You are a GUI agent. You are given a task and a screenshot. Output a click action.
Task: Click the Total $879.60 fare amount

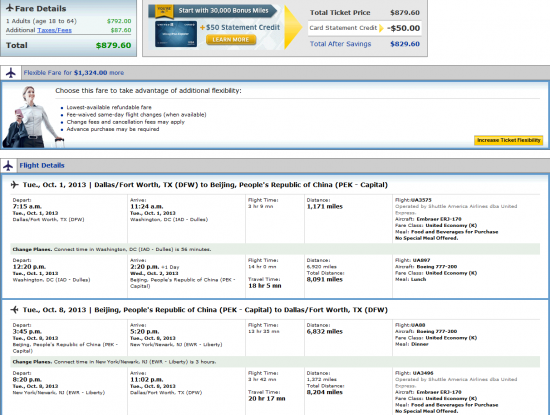pyautogui.click(x=113, y=45)
